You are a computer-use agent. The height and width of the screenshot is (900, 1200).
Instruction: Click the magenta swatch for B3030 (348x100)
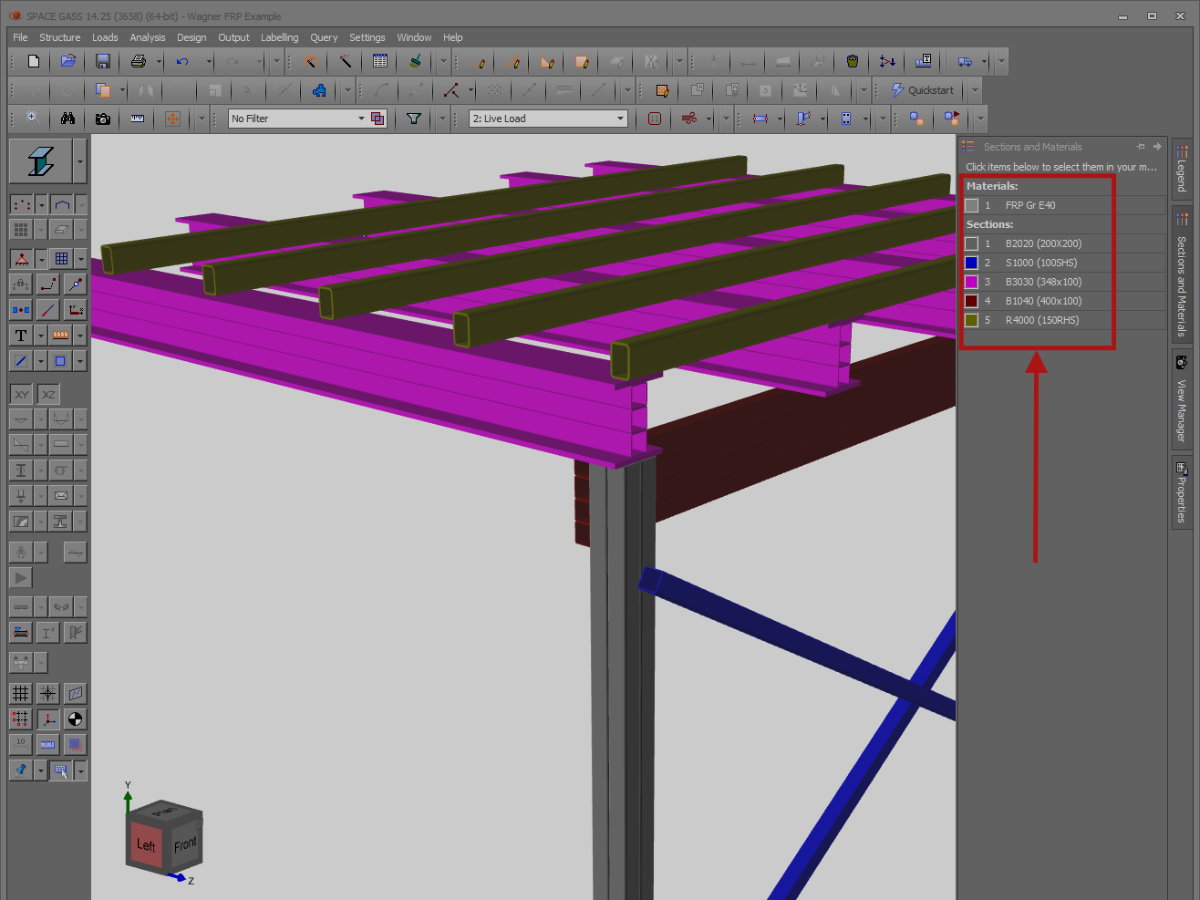971,281
